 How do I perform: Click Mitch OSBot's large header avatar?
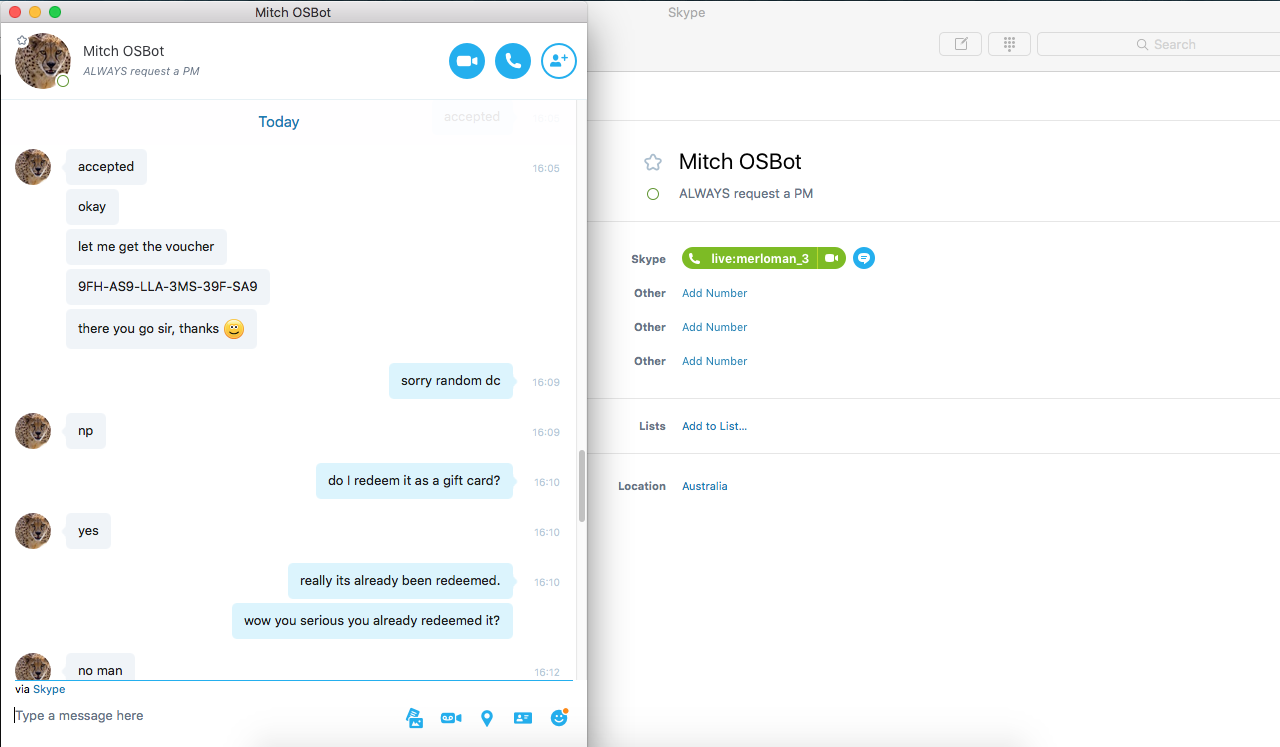[43, 61]
